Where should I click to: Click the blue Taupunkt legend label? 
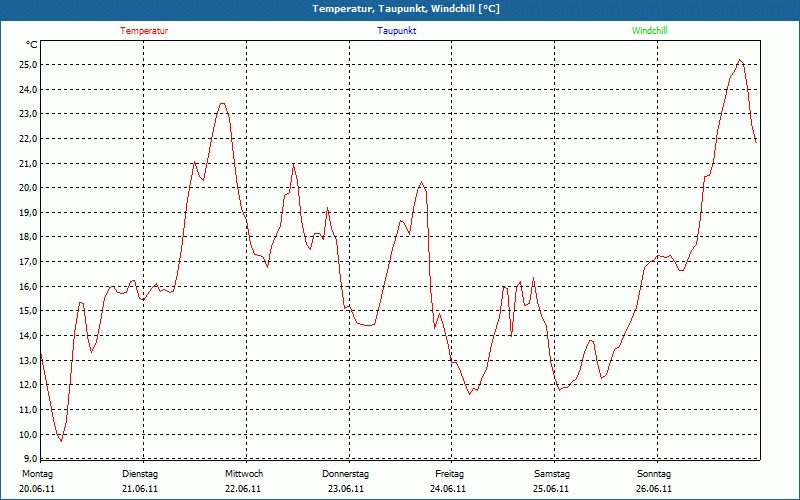396,31
